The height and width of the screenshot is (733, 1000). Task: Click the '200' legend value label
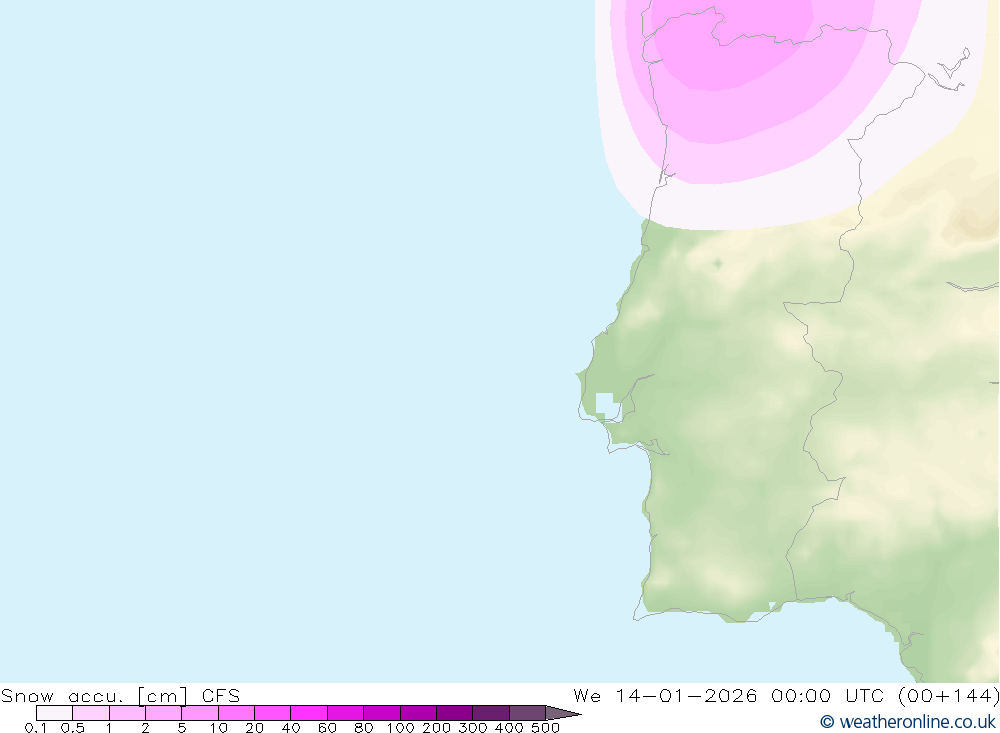pyautogui.click(x=437, y=727)
